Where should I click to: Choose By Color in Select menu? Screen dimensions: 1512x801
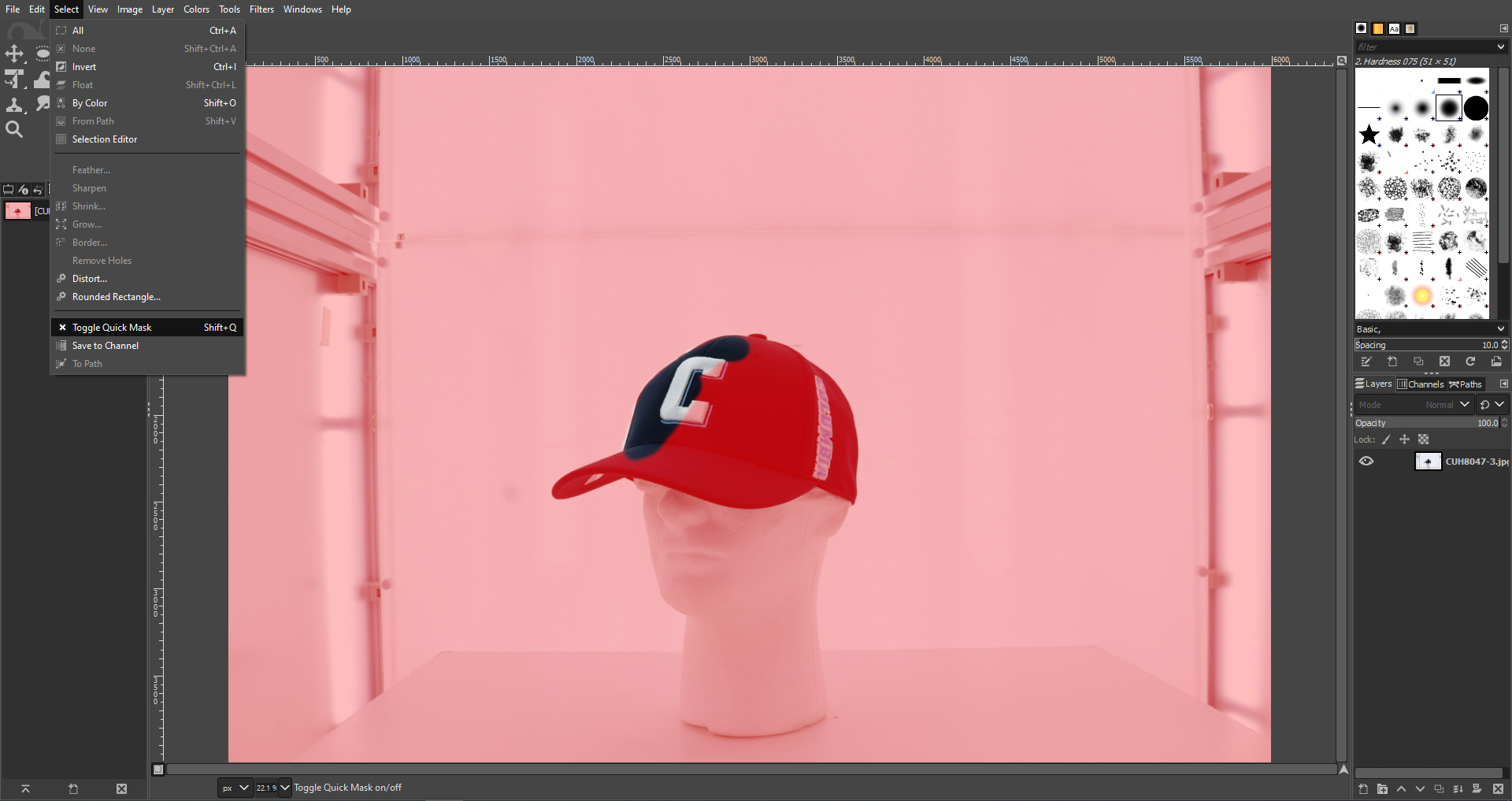[x=147, y=103]
